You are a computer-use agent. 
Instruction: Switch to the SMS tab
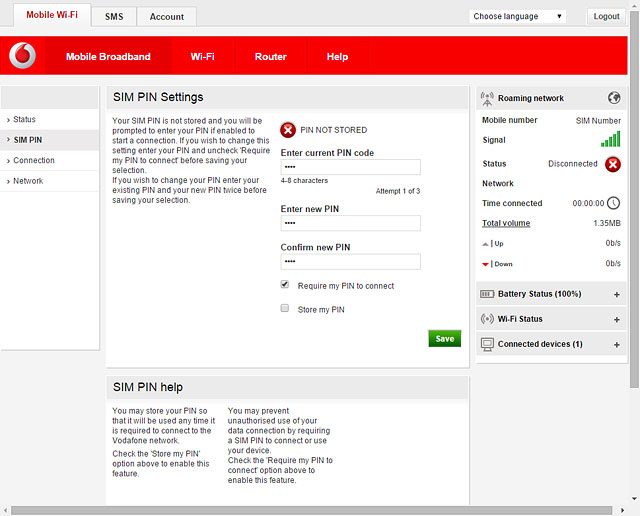tap(114, 17)
